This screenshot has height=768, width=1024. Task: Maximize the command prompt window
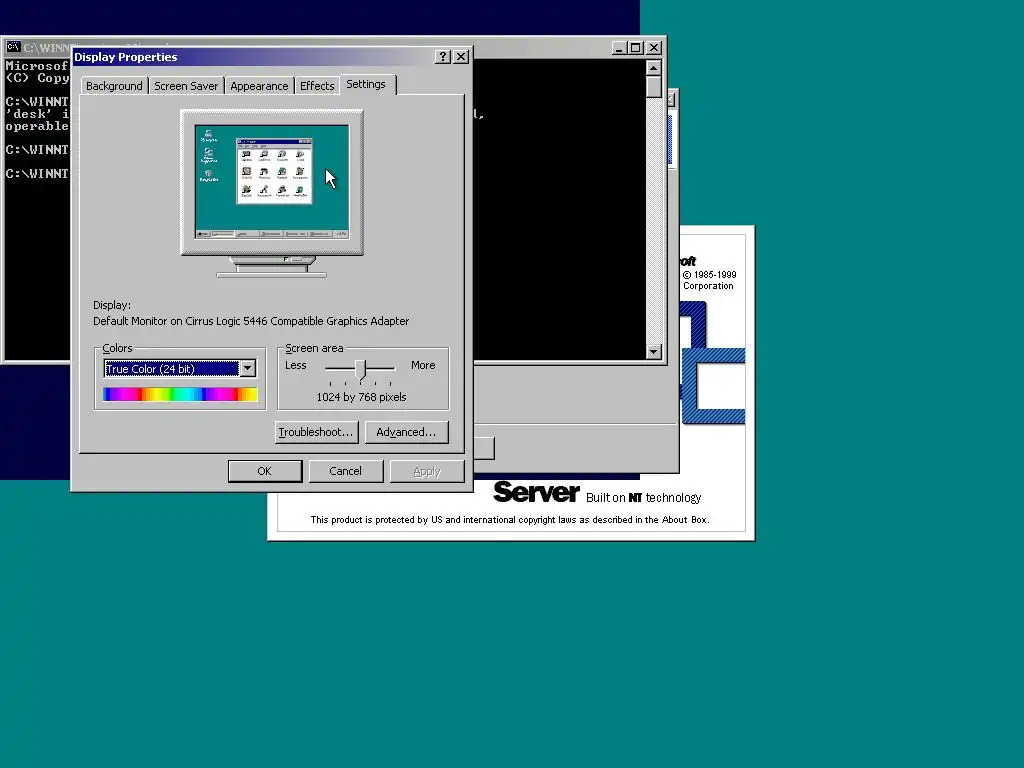pyautogui.click(x=635, y=48)
